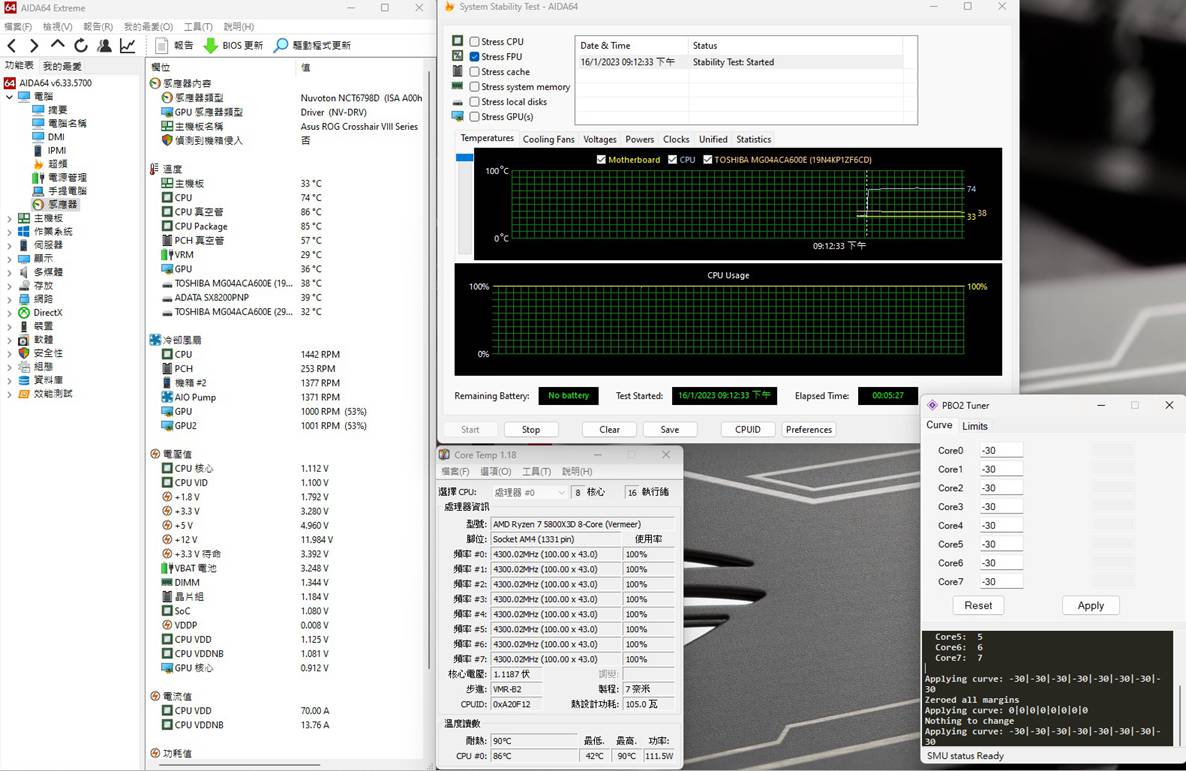1186x771 pixels.
Task: Enable Stress local disks
Action: [474, 101]
